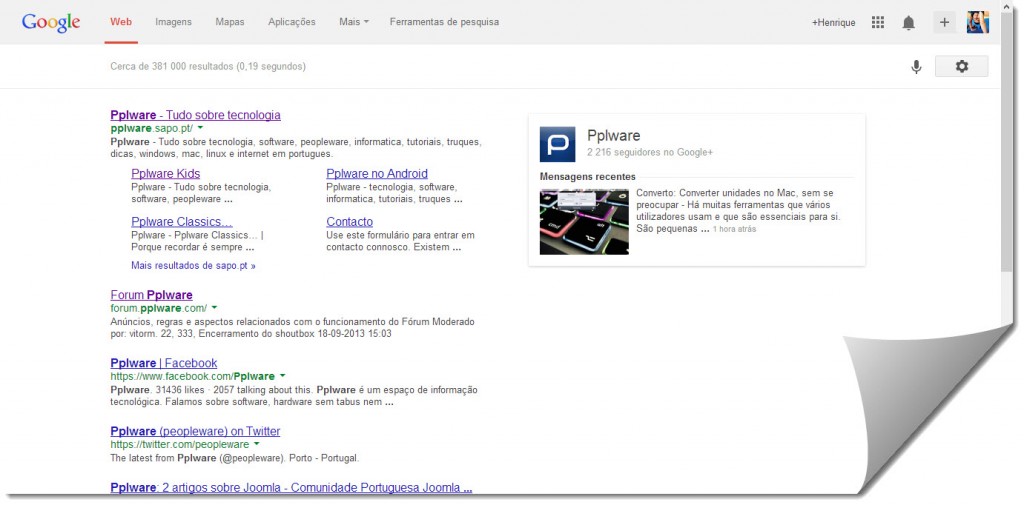Open Ferramentas de pesquisa
This screenshot has width=1024, height=505.
point(444,22)
